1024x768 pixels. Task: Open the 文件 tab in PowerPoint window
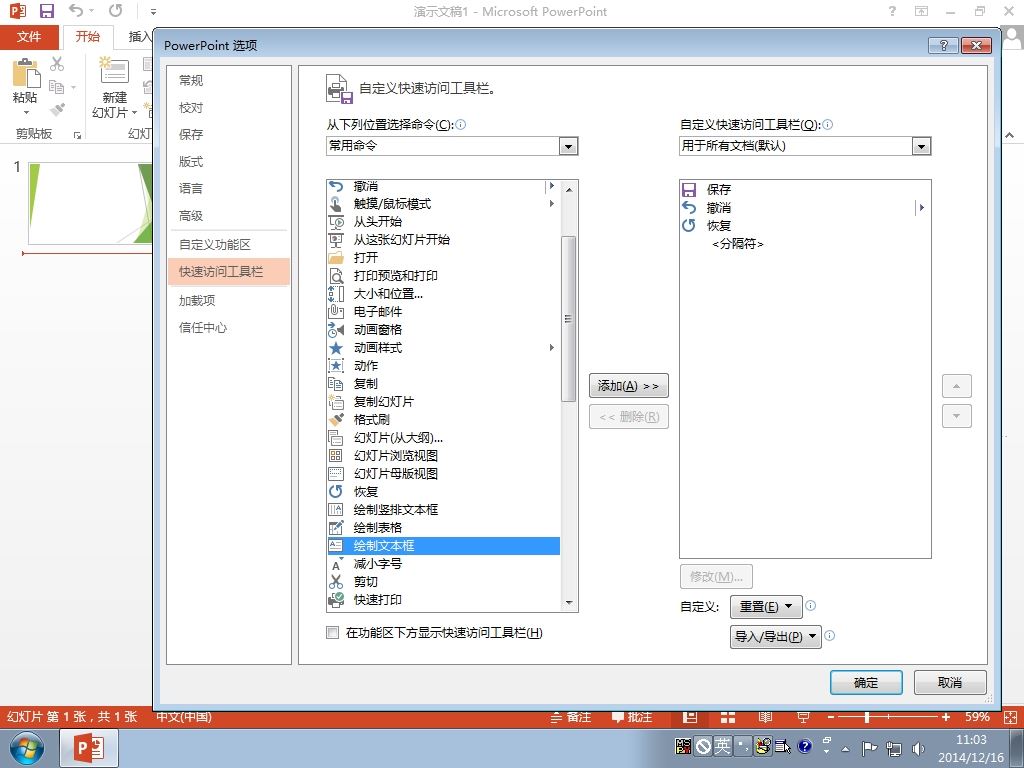[x=29, y=37]
